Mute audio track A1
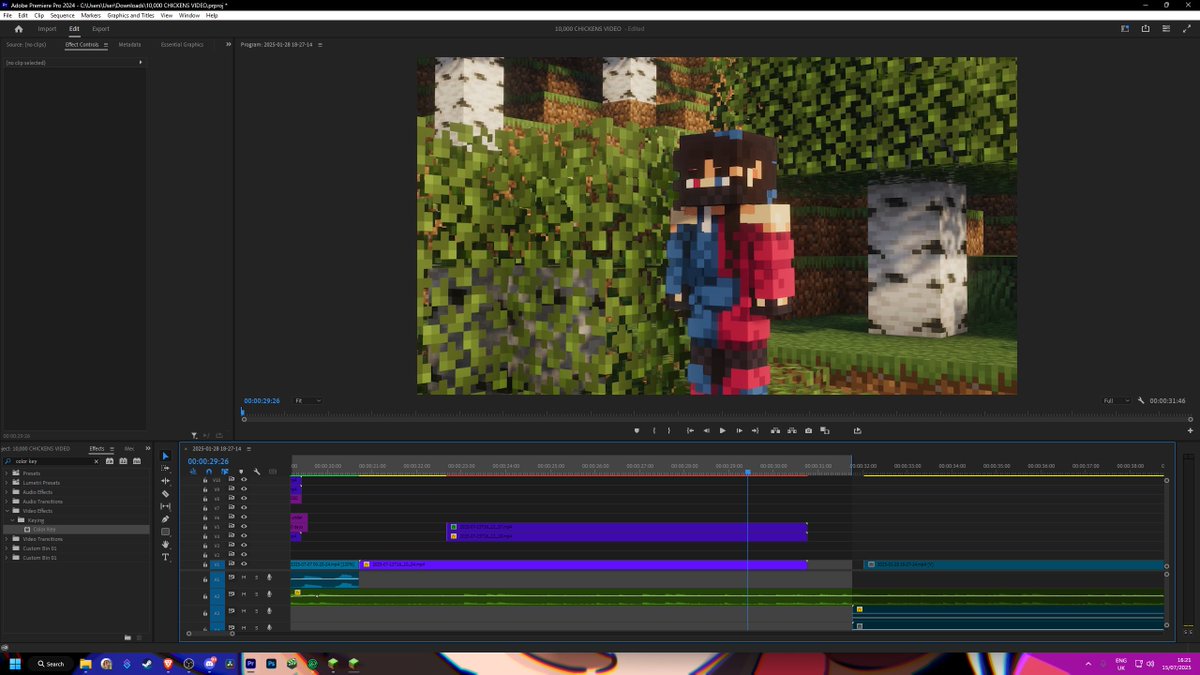The width and height of the screenshot is (1200, 675). (x=243, y=578)
